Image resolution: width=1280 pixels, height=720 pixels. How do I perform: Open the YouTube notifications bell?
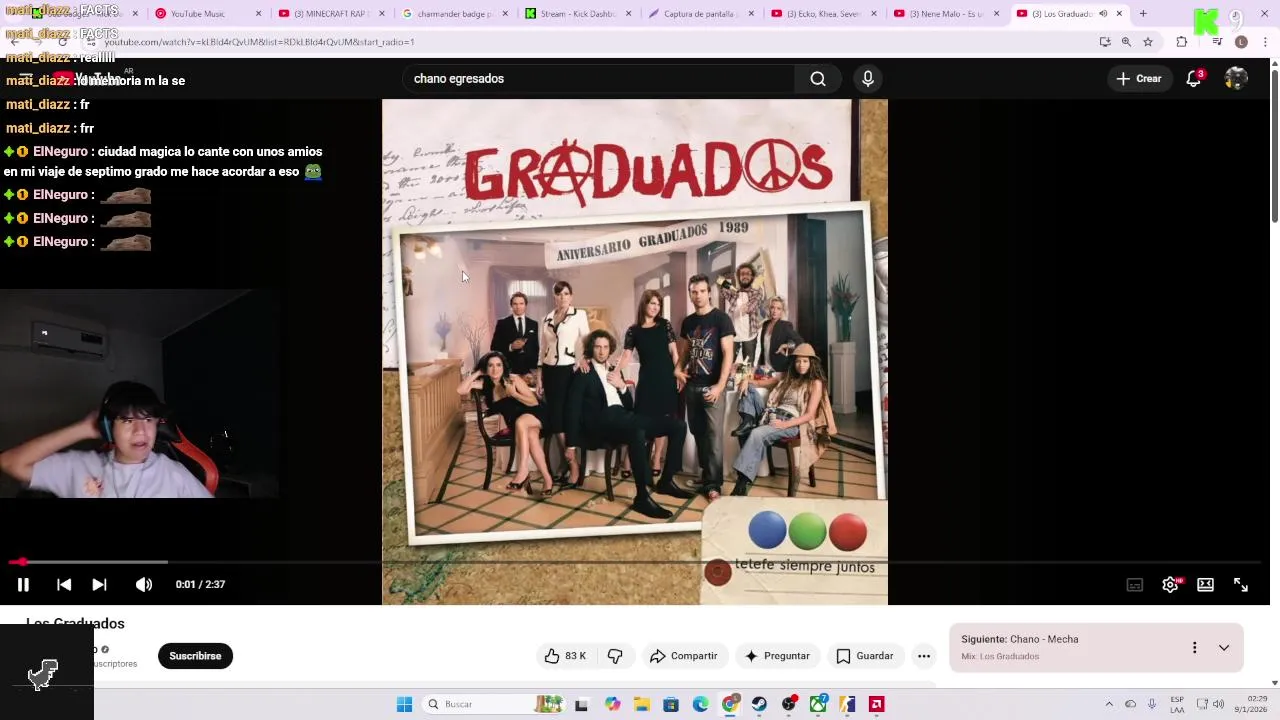coord(1194,79)
